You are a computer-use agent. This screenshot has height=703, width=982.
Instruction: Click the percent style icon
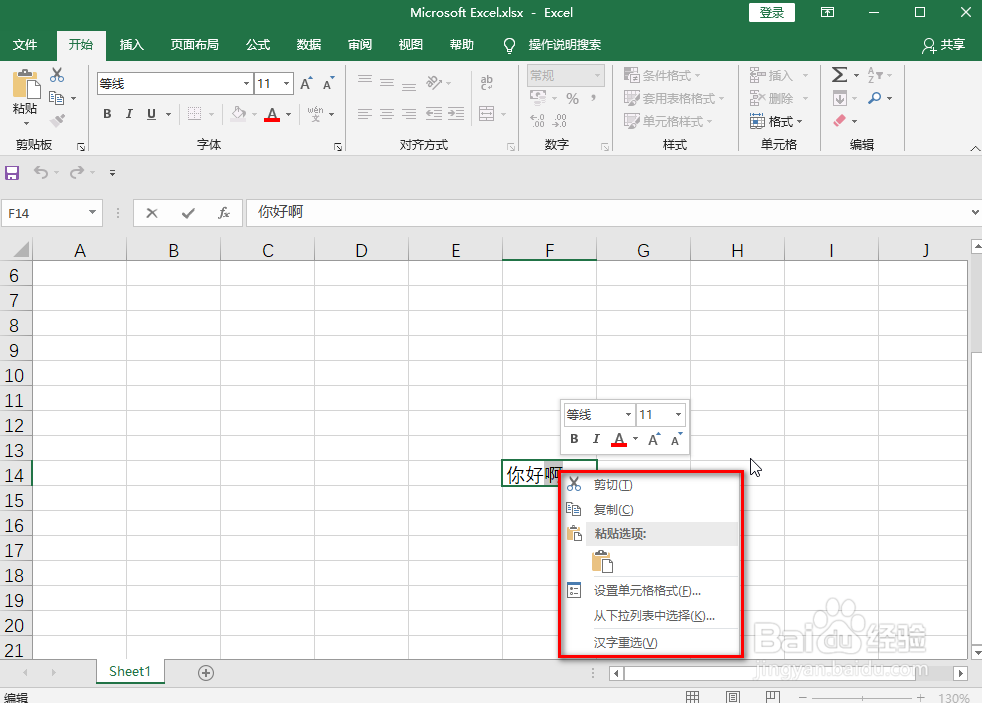(x=572, y=98)
